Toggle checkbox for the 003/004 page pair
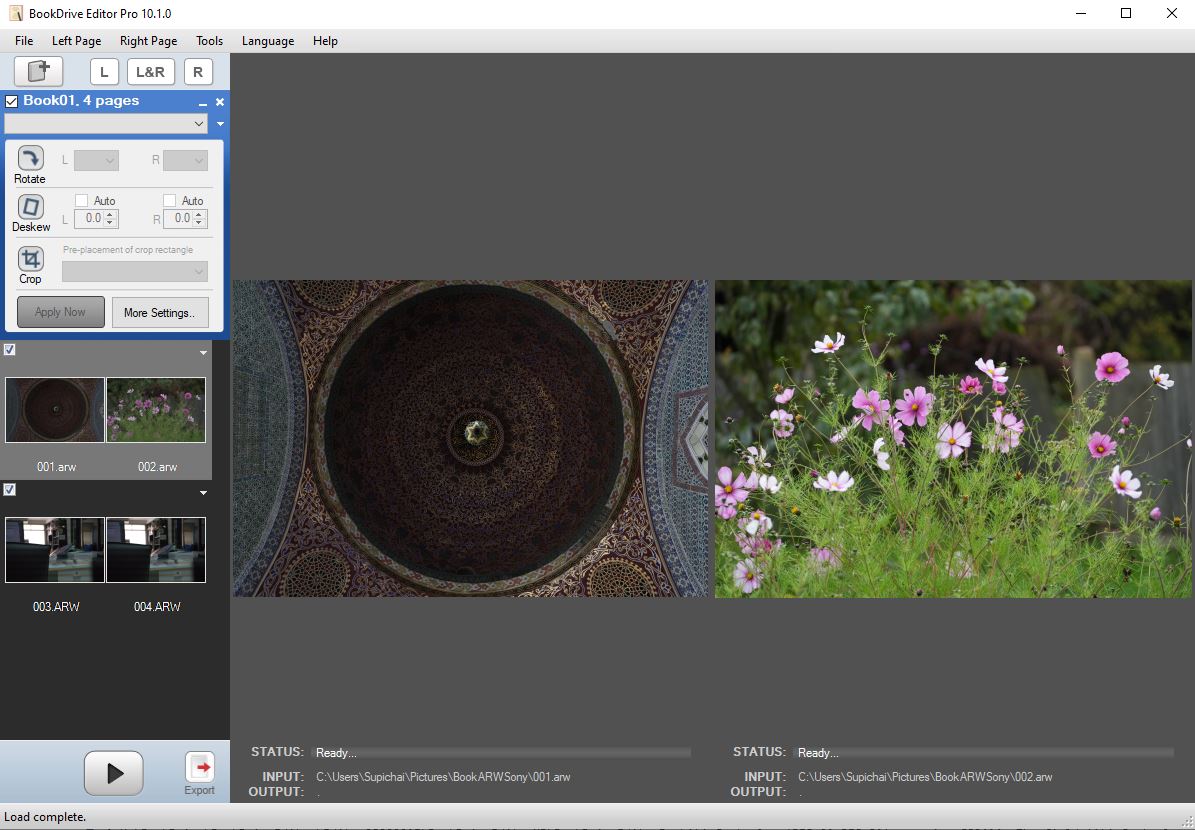This screenshot has width=1195, height=830. [x=9, y=489]
